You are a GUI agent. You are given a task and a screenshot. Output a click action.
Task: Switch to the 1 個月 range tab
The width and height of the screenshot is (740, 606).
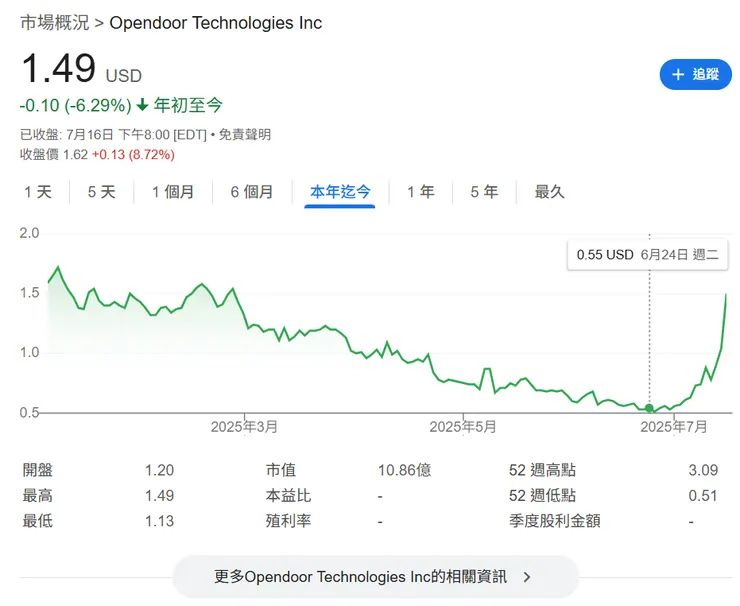coord(173,192)
